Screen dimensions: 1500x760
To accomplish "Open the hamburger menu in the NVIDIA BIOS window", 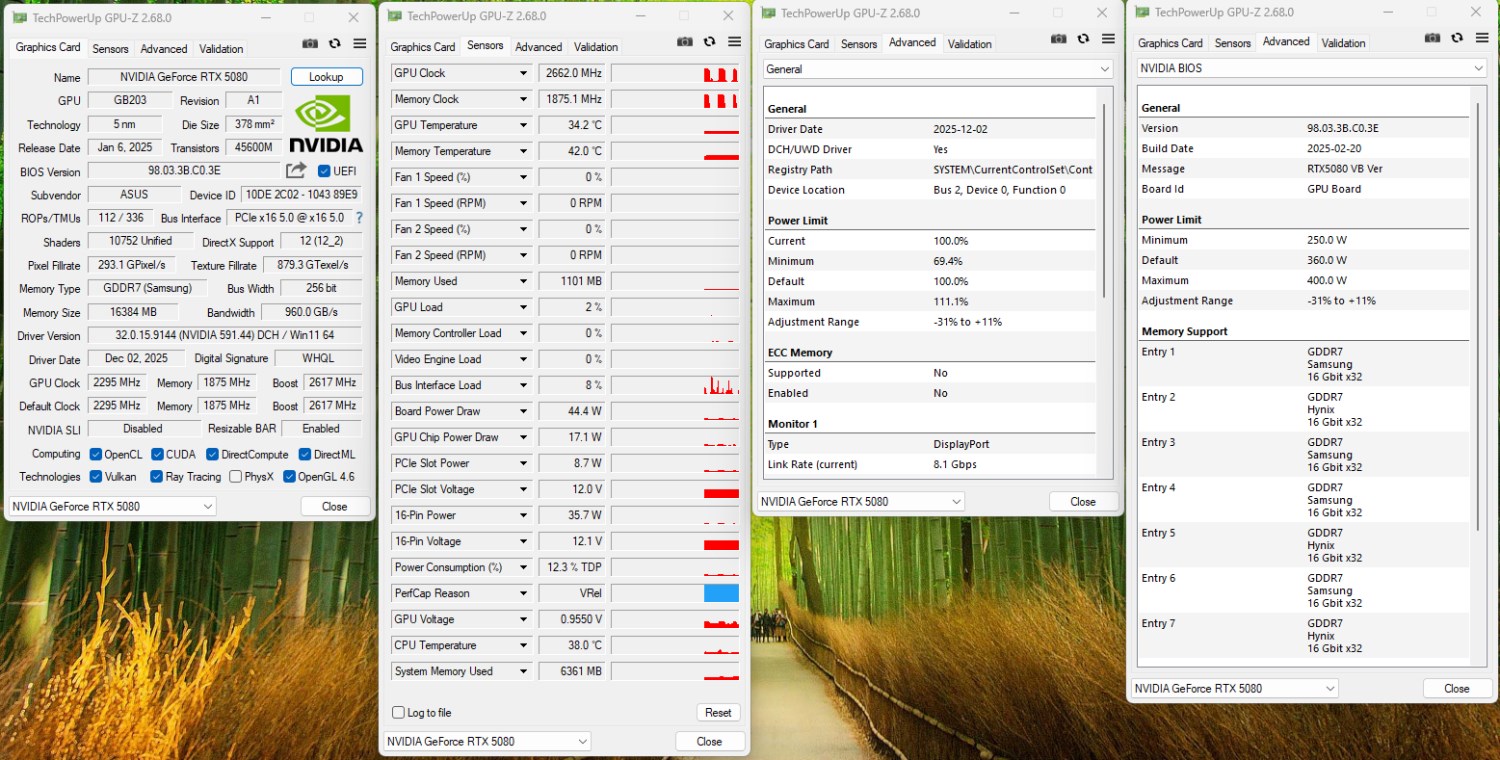I will 1483,38.
